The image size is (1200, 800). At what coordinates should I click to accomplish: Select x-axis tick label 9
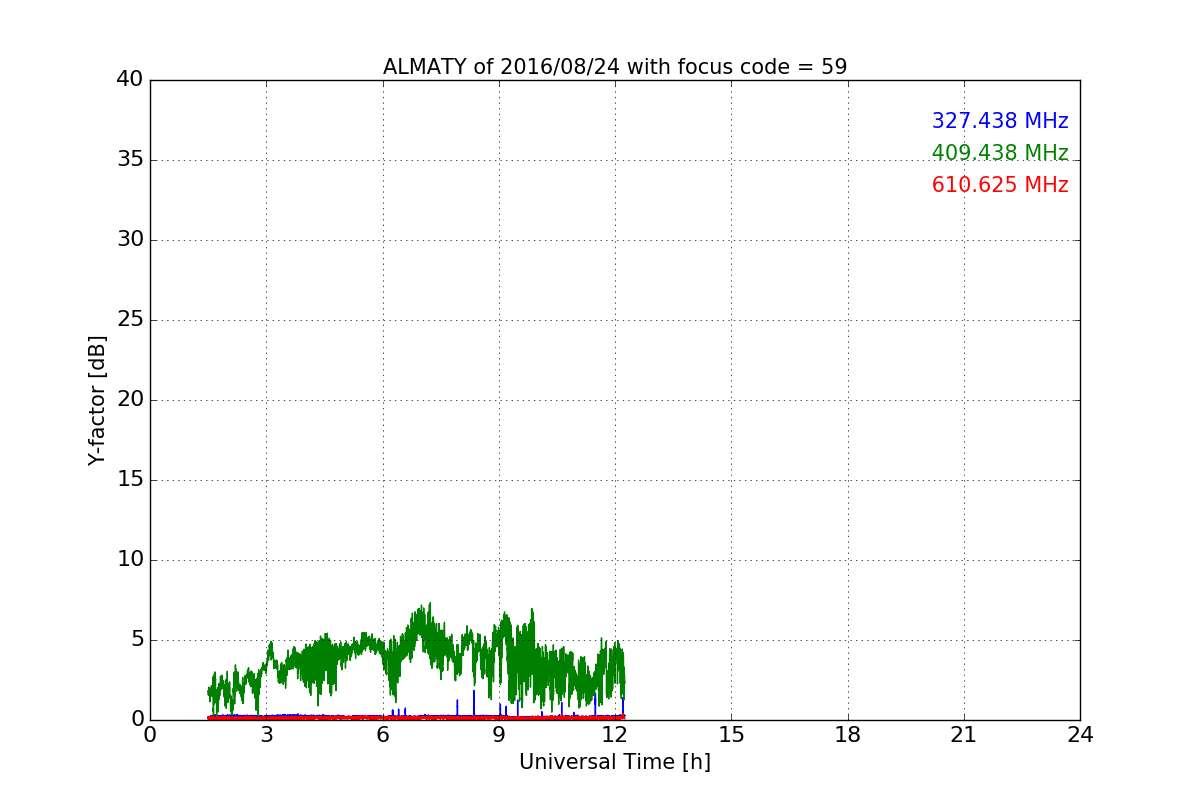pyautogui.click(x=499, y=735)
